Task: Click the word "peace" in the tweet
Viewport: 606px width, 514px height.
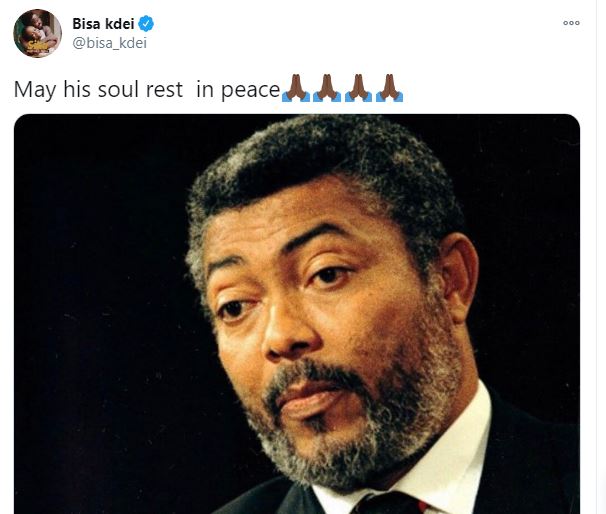Action: coord(250,90)
